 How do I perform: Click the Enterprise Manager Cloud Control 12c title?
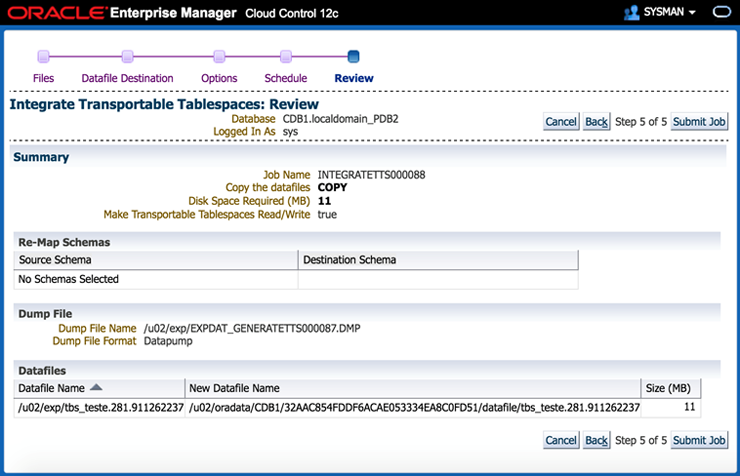pyautogui.click(x=224, y=13)
